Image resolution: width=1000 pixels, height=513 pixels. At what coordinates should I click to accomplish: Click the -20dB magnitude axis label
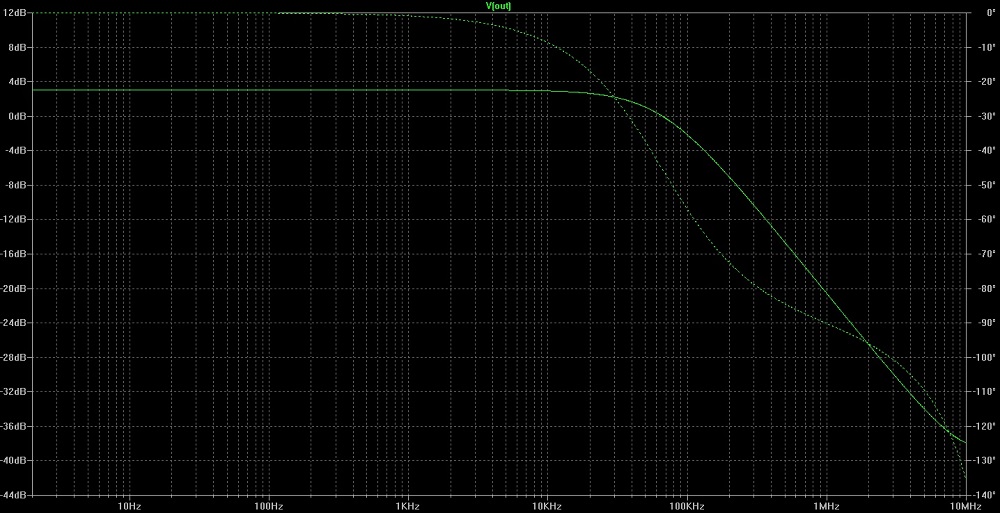(x=14, y=289)
